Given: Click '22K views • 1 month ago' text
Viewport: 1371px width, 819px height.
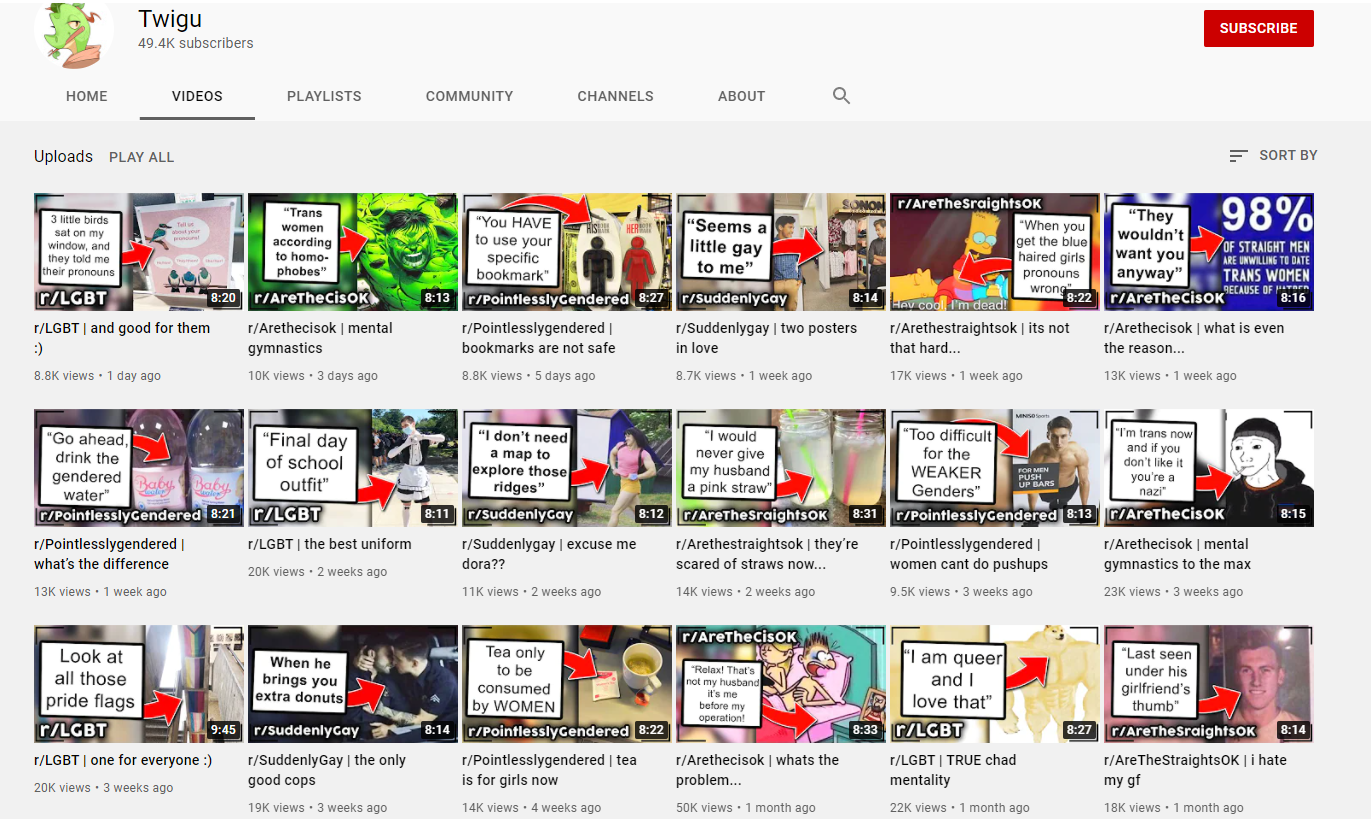Looking at the screenshot, I should click(x=960, y=808).
